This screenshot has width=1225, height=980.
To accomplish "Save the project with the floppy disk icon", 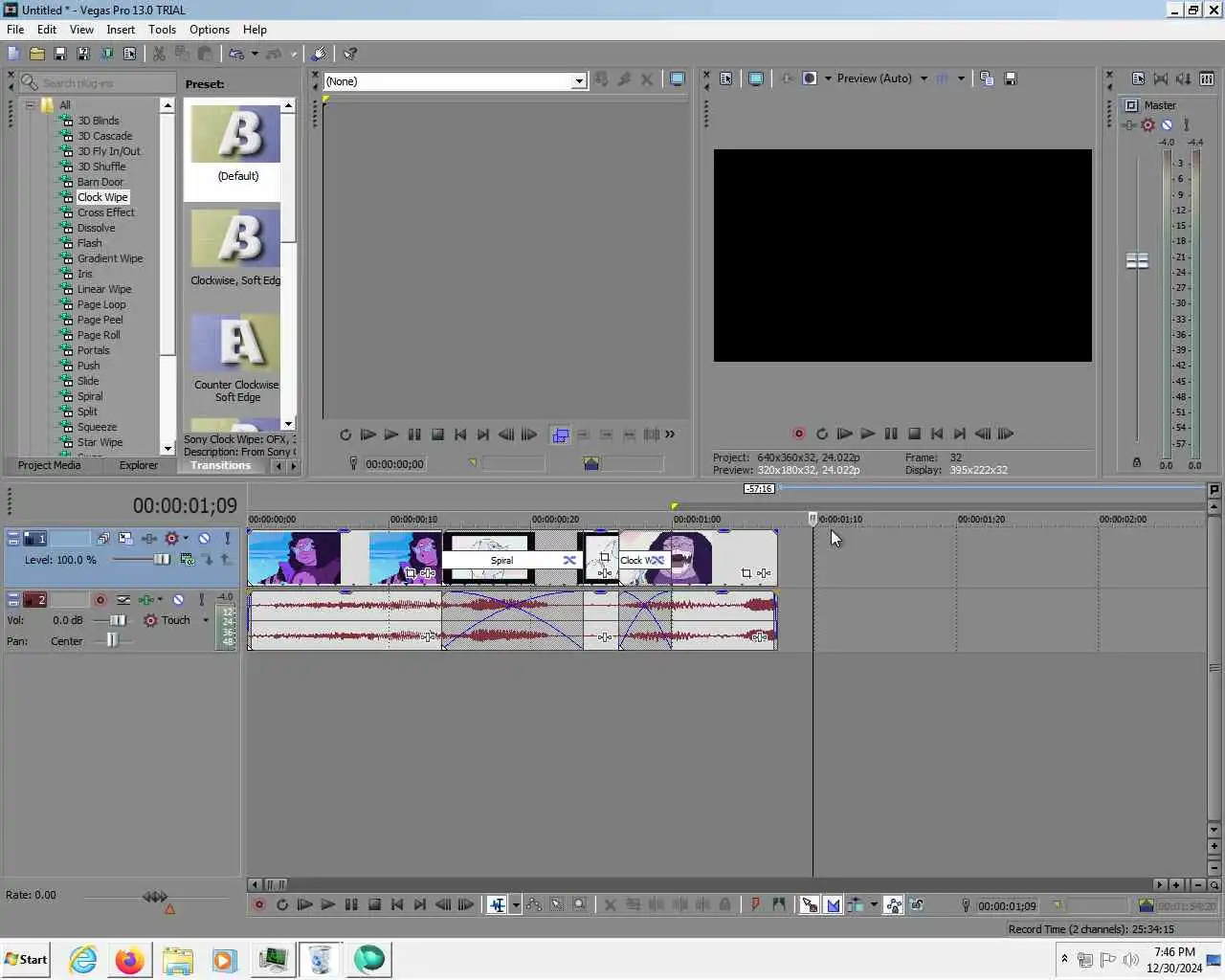I will click(59, 54).
